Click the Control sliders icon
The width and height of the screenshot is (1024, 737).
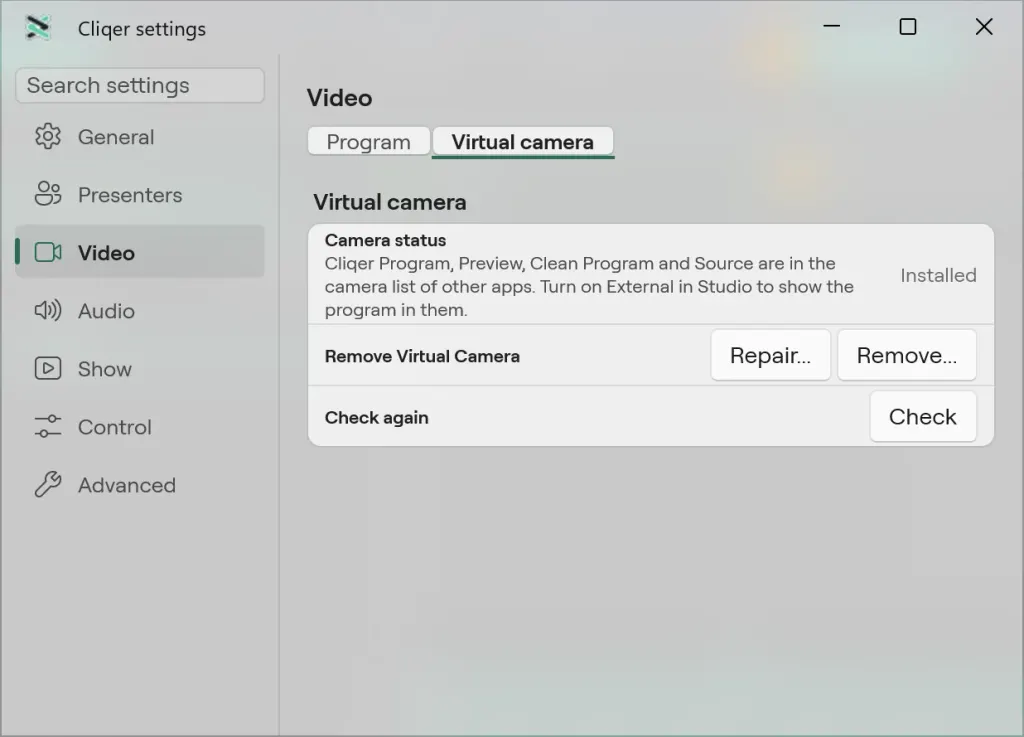[x=48, y=427]
